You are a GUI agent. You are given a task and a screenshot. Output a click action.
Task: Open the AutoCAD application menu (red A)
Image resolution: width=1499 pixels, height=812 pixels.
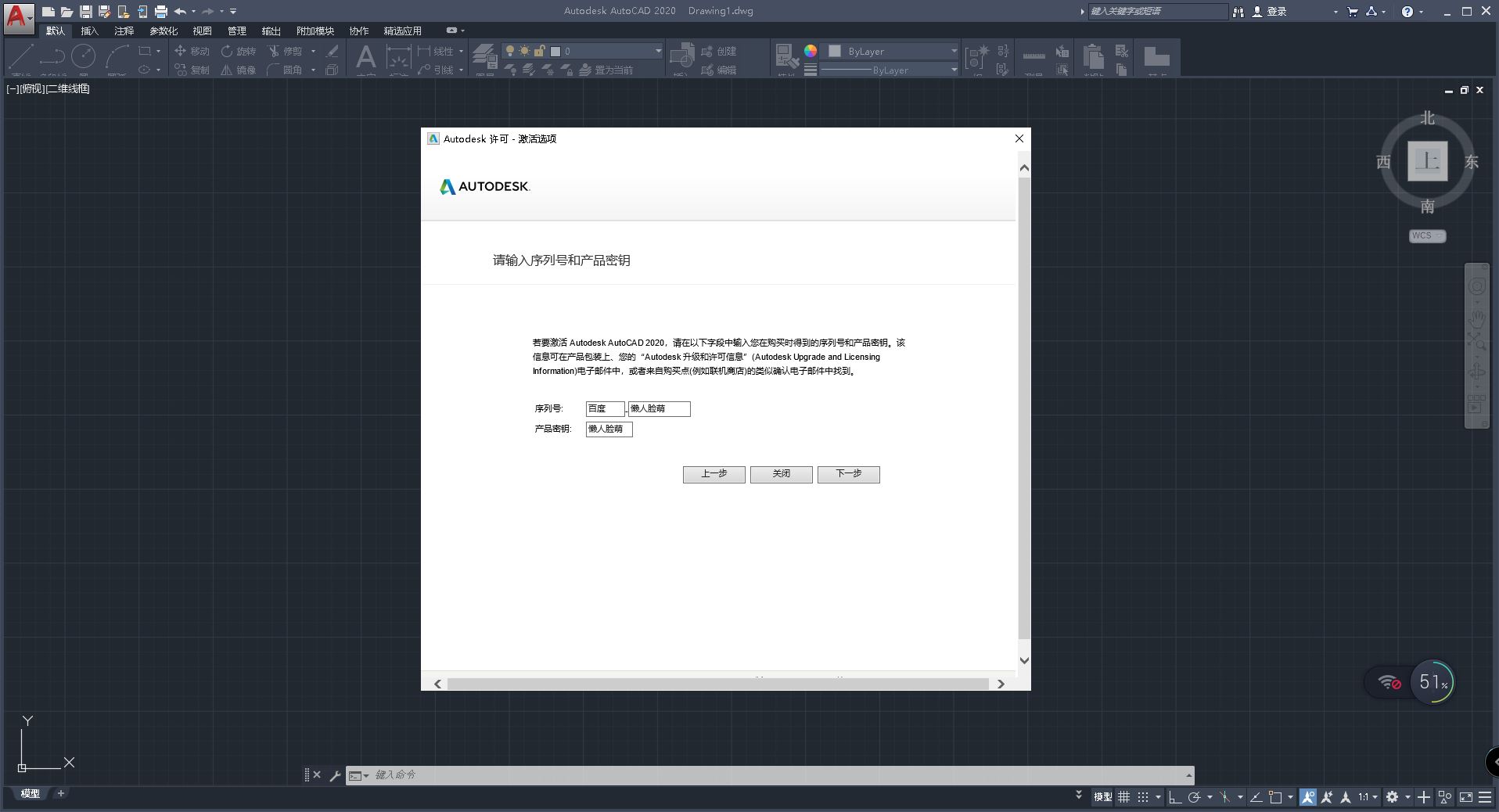19,17
